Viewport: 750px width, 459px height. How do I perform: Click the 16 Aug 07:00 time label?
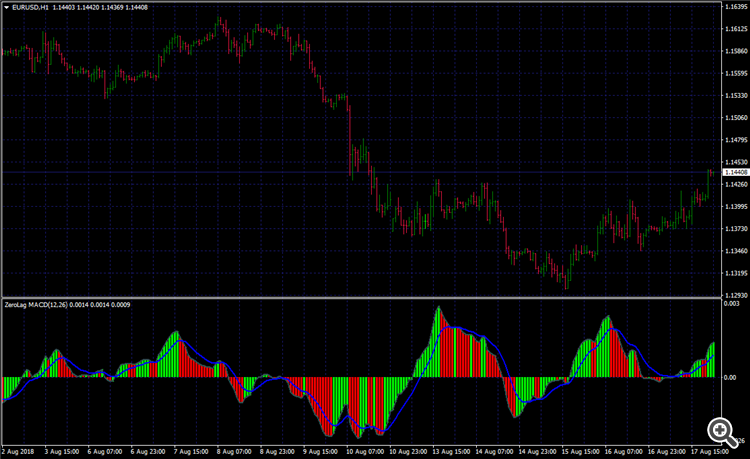click(x=623, y=452)
